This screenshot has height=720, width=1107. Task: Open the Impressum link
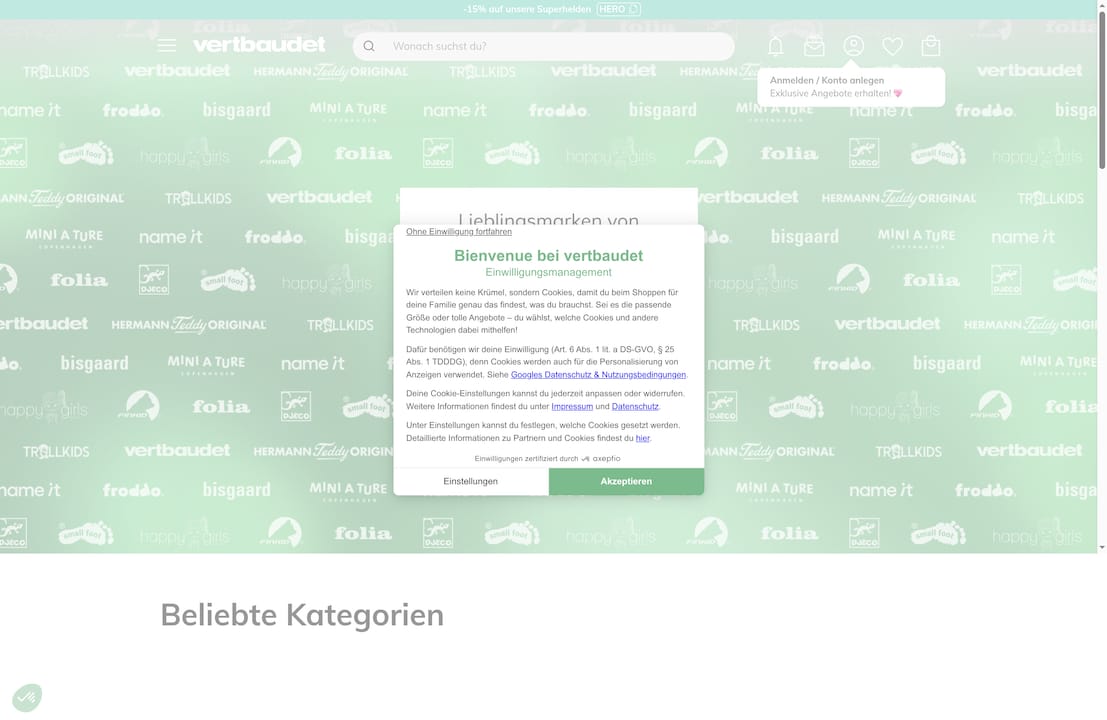pyautogui.click(x=572, y=407)
